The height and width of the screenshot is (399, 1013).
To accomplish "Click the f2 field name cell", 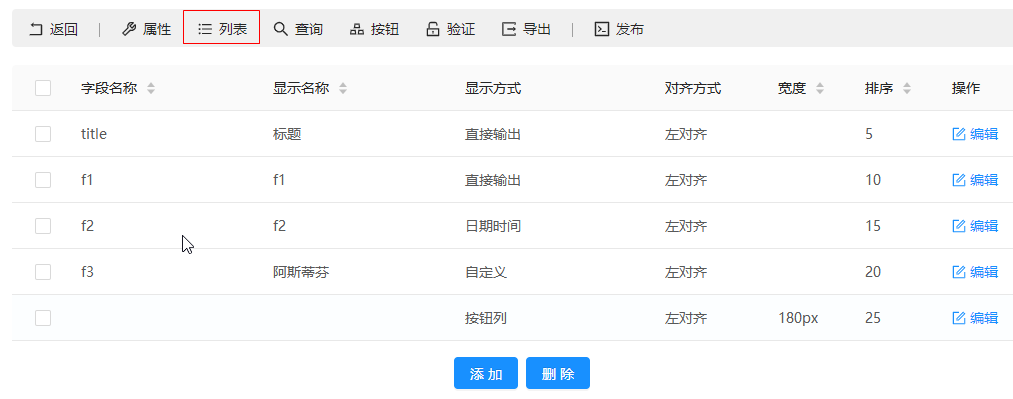I will pyautogui.click(x=87, y=226).
